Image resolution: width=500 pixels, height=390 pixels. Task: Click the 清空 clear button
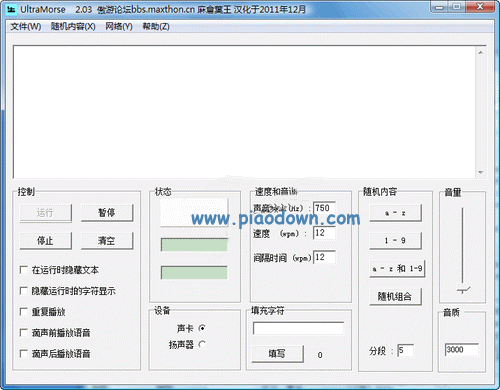pos(107,240)
